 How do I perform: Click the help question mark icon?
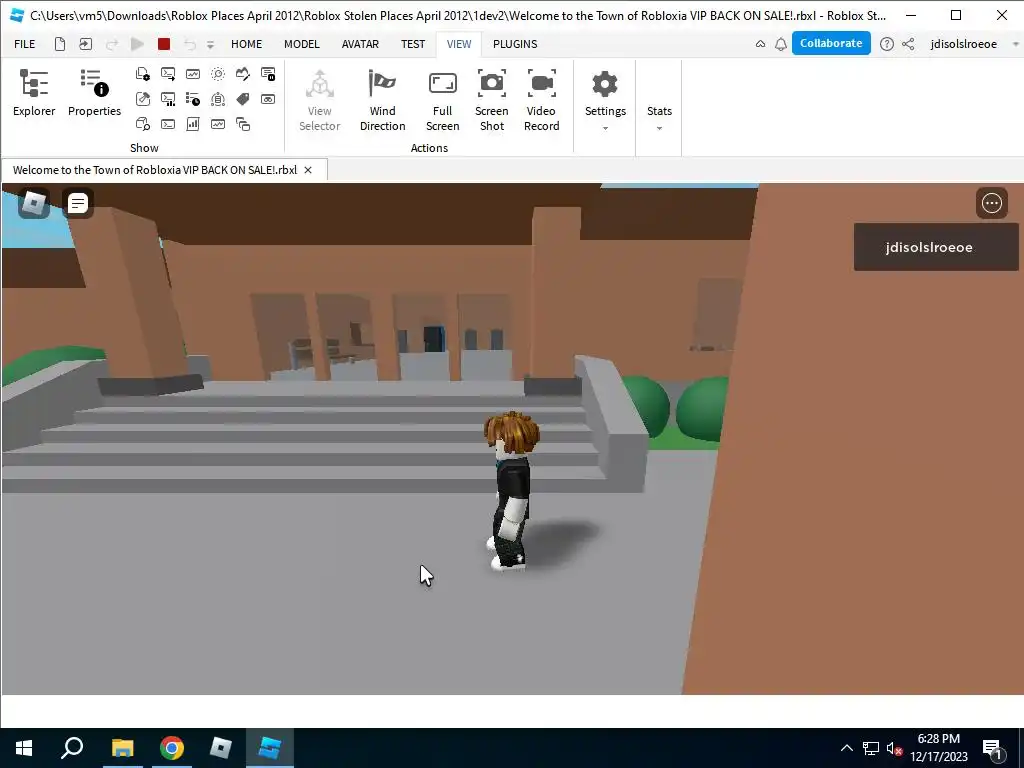click(886, 44)
